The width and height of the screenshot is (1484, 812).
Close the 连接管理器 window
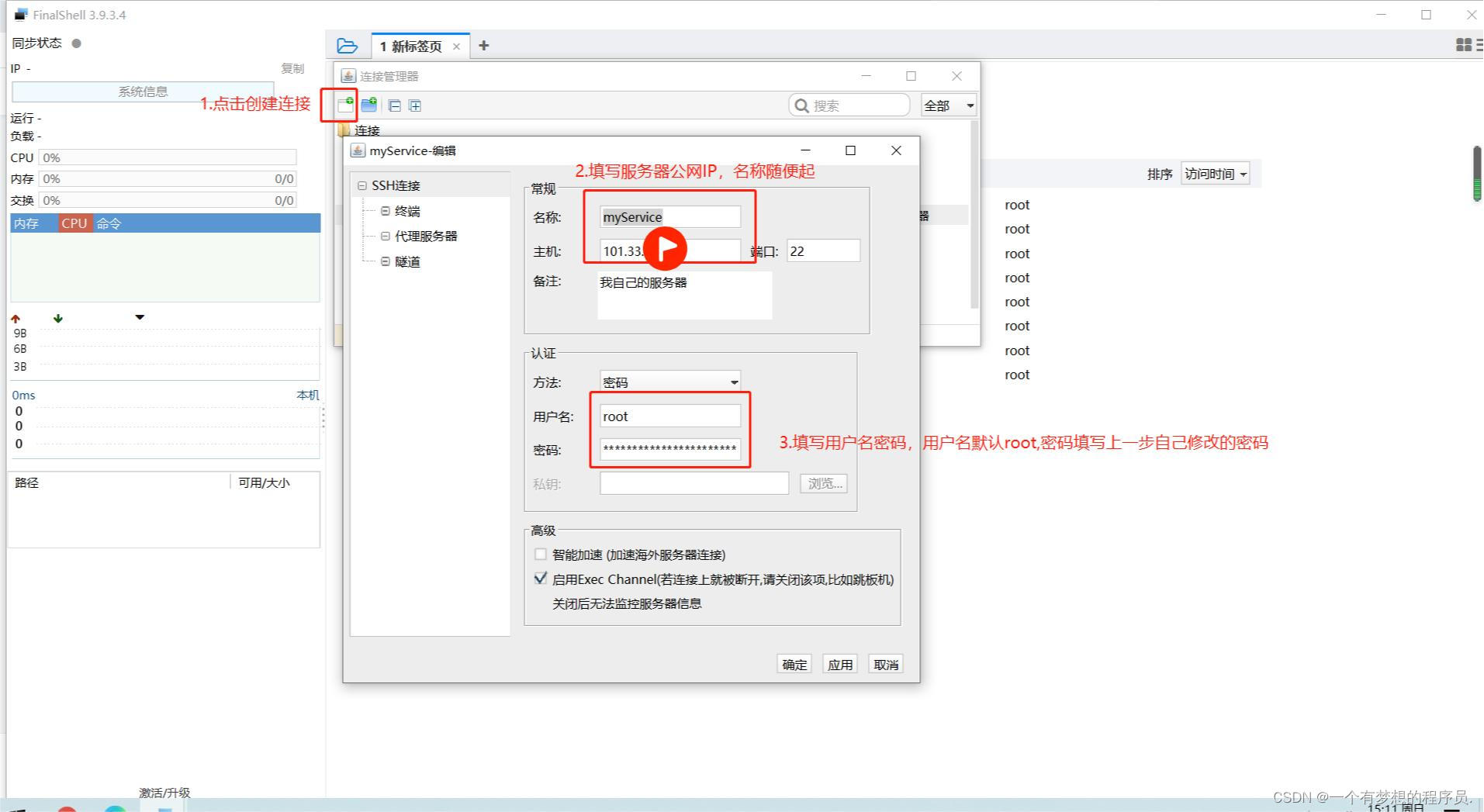click(x=956, y=76)
